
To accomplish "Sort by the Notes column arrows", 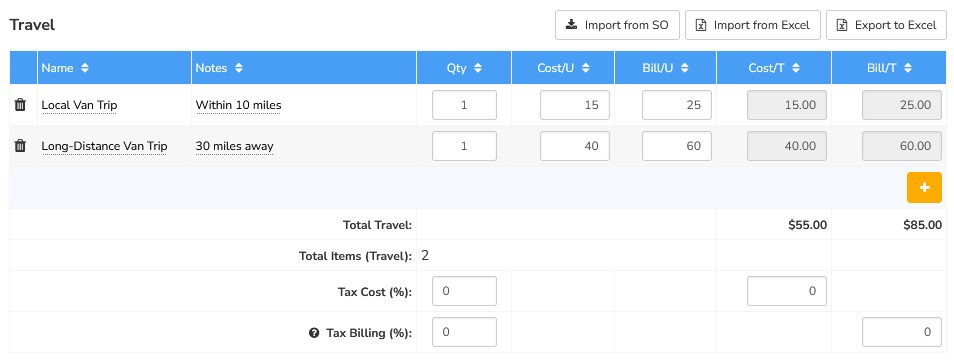I will coord(238,68).
